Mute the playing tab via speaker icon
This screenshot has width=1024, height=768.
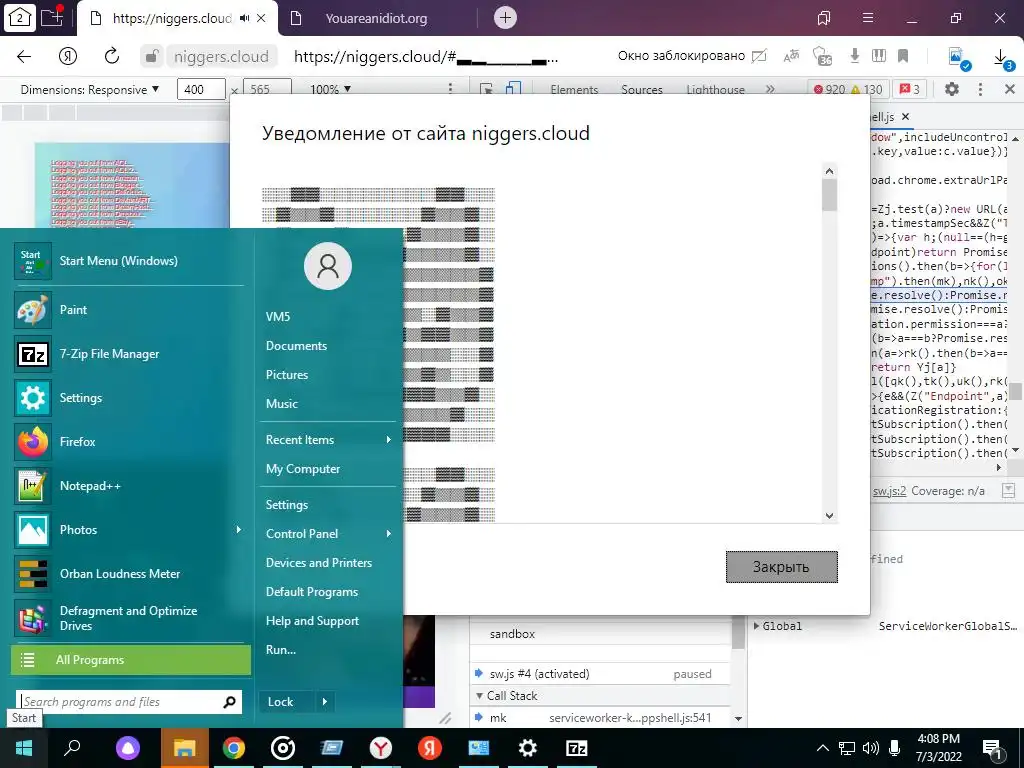click(x=244, y=18)
